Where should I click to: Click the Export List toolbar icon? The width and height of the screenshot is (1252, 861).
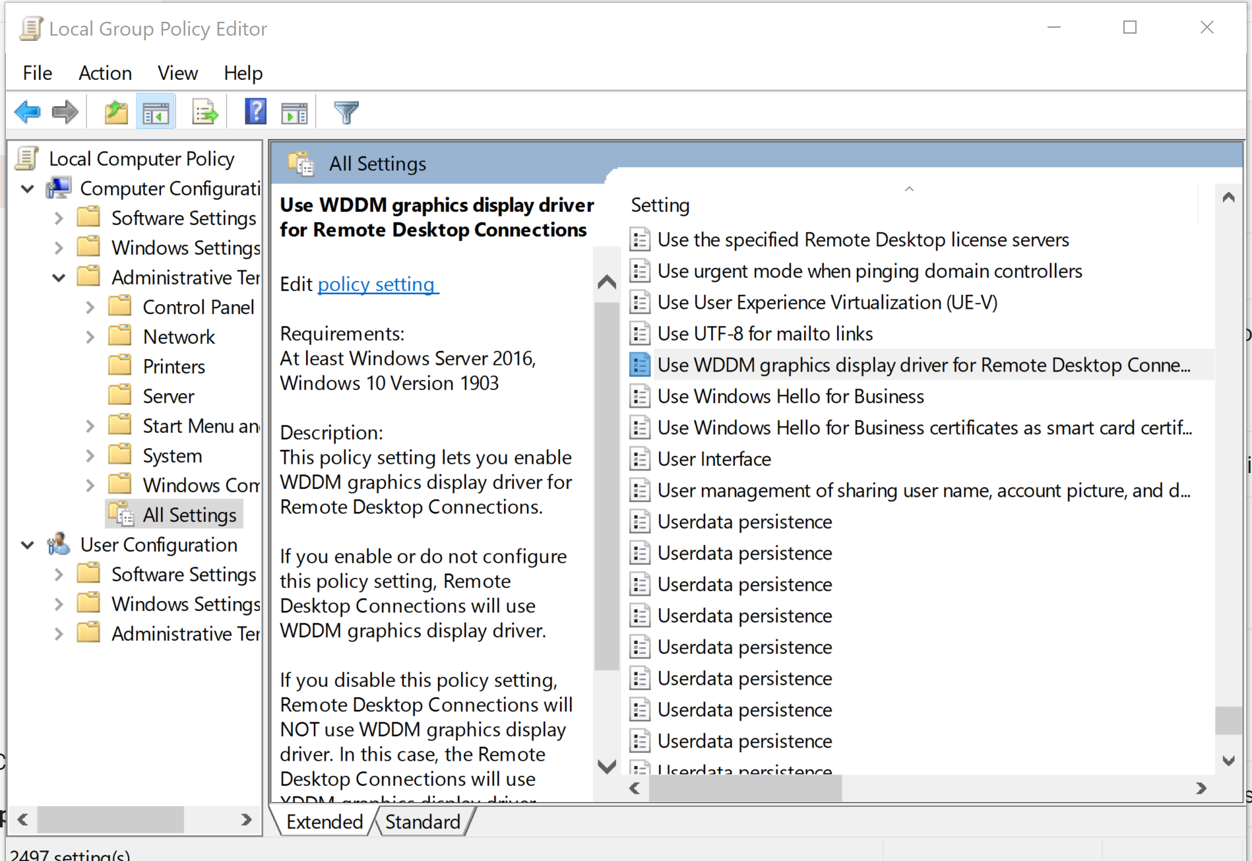[x=205, y=112]
